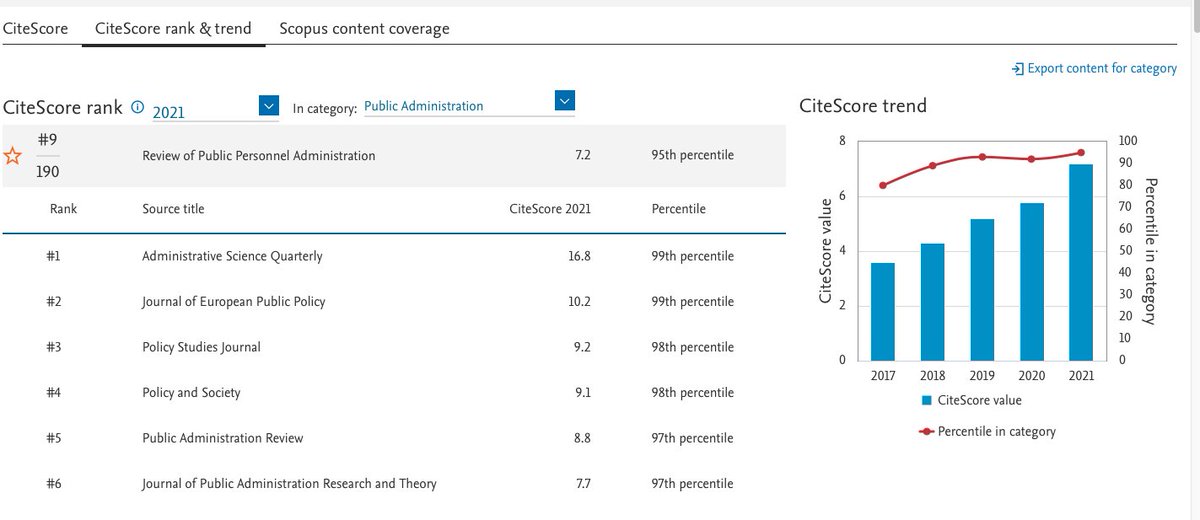Click Review of Public Personnel Administration title
Image resolution: width=1200 pixels, height=520 pixels.
(259, 155)
